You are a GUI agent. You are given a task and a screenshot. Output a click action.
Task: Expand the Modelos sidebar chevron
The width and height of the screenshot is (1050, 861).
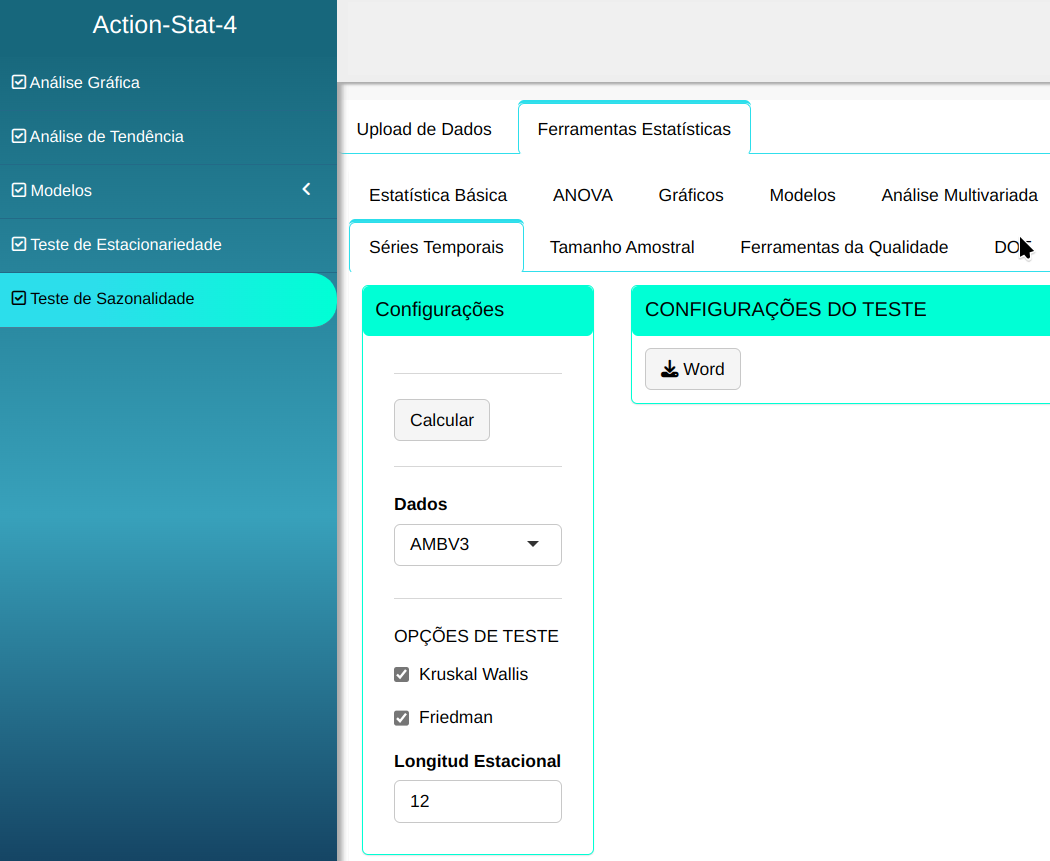pyautogui.click(x=306, y=189)
